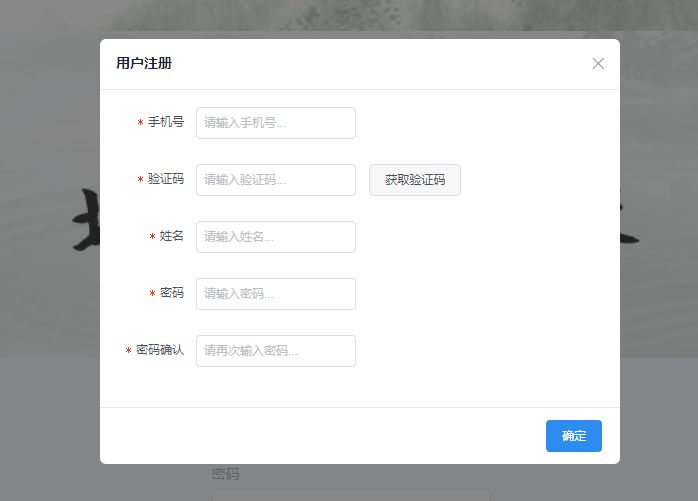Click the 手机号 field label
Viewport: 698px width, 501px height.
coord(166,123)
